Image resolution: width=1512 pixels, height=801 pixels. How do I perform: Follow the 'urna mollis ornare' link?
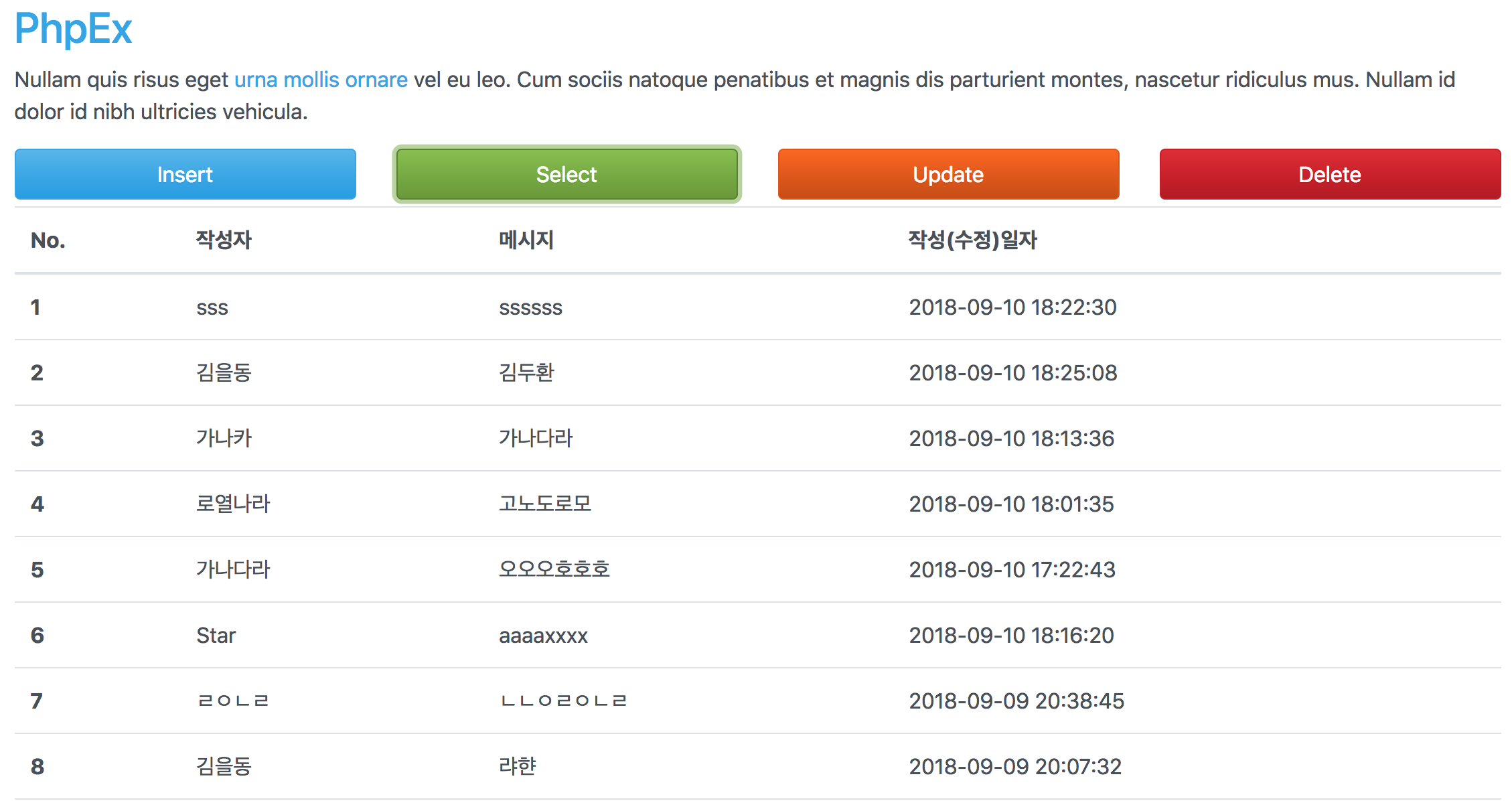pos(321,80)
